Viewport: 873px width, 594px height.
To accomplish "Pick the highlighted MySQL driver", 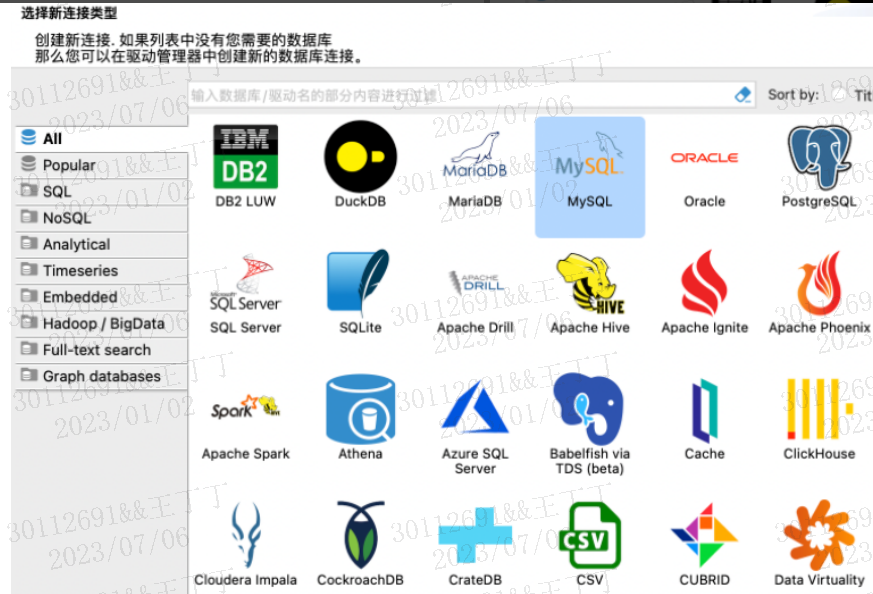I will (590, 177).
